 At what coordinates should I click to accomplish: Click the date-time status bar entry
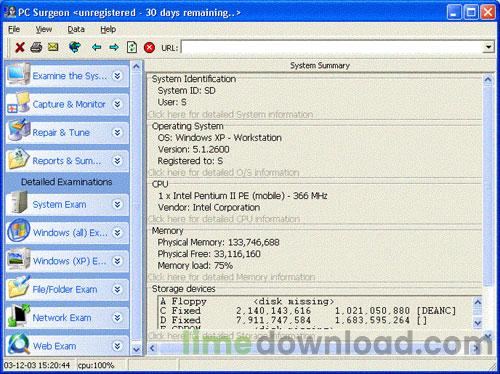tap(37, 365)
